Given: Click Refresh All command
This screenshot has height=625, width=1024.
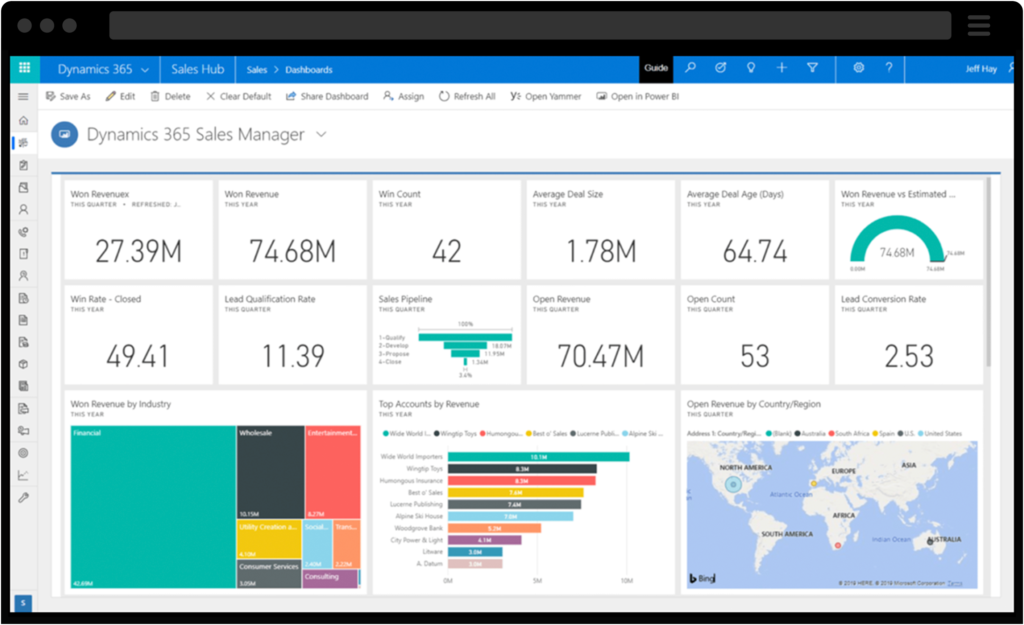Looking at the screenshot, I should 467,96.
